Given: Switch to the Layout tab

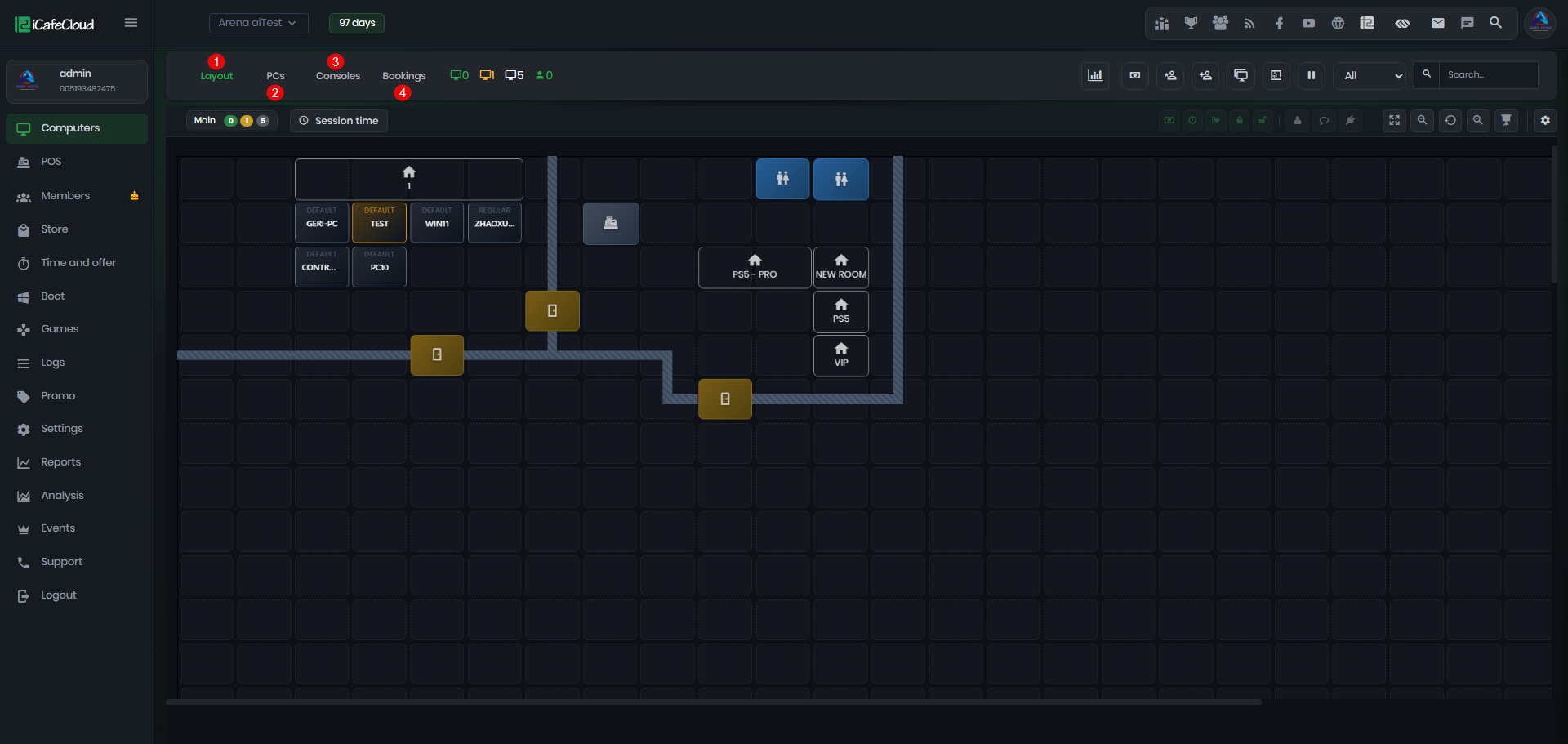Looking at the screenshot, I should tap(216, 76).
